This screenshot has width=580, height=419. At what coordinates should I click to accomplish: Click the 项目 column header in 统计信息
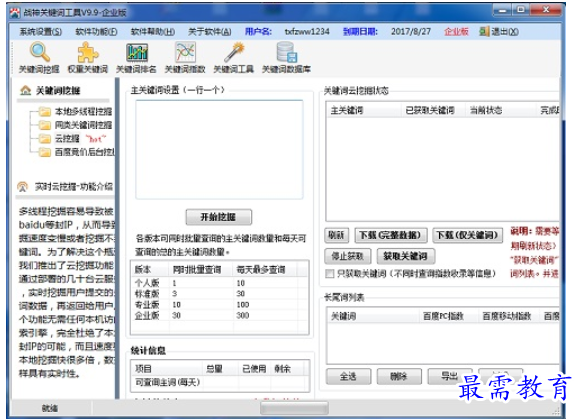[166, 369]
